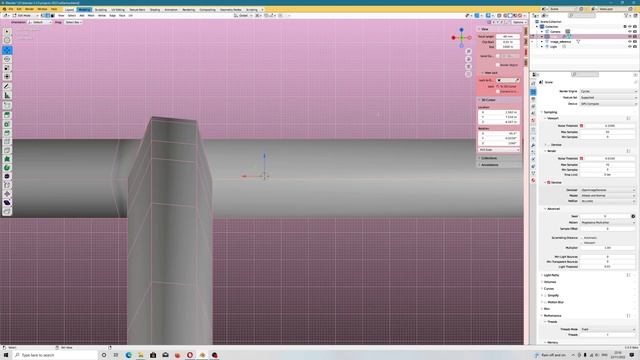Open the Drag Select Box dropdown
640x360 pixels.
(x=73, y=22)
